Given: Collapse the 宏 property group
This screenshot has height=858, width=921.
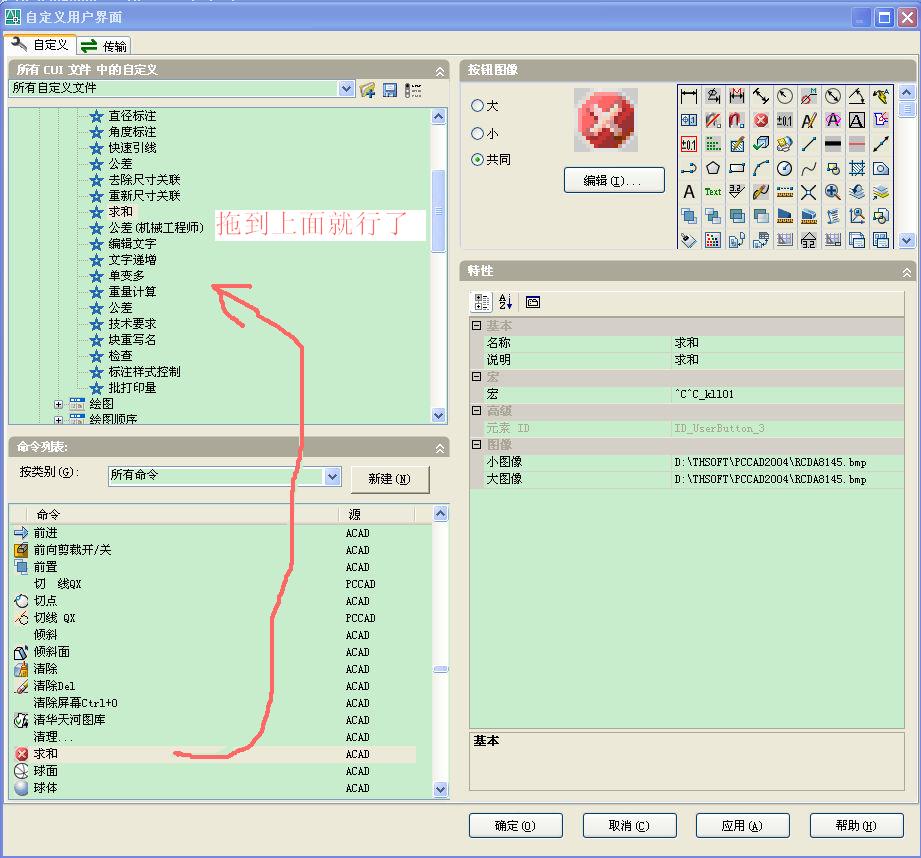Looking at the screenshot, I should click(477, 376).
